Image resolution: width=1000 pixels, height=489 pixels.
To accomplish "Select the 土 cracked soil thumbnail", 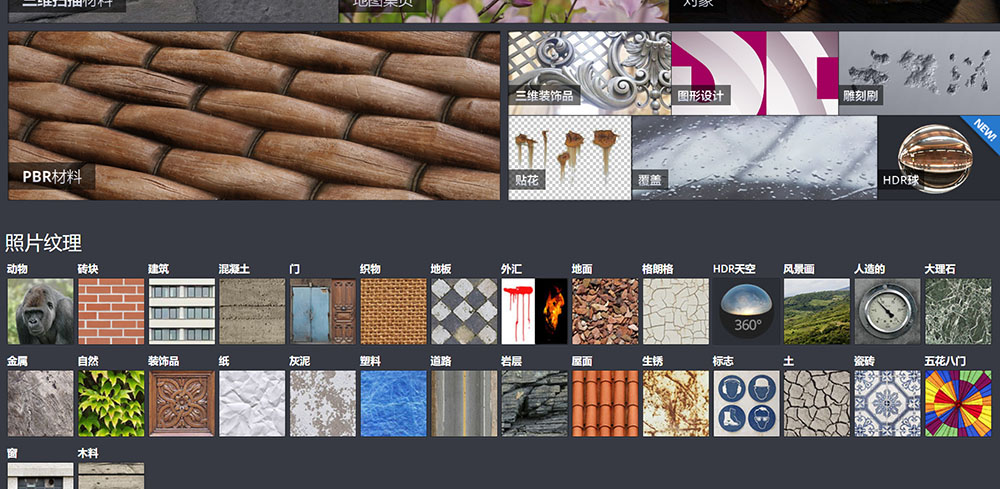I will [x=817, y=404].
